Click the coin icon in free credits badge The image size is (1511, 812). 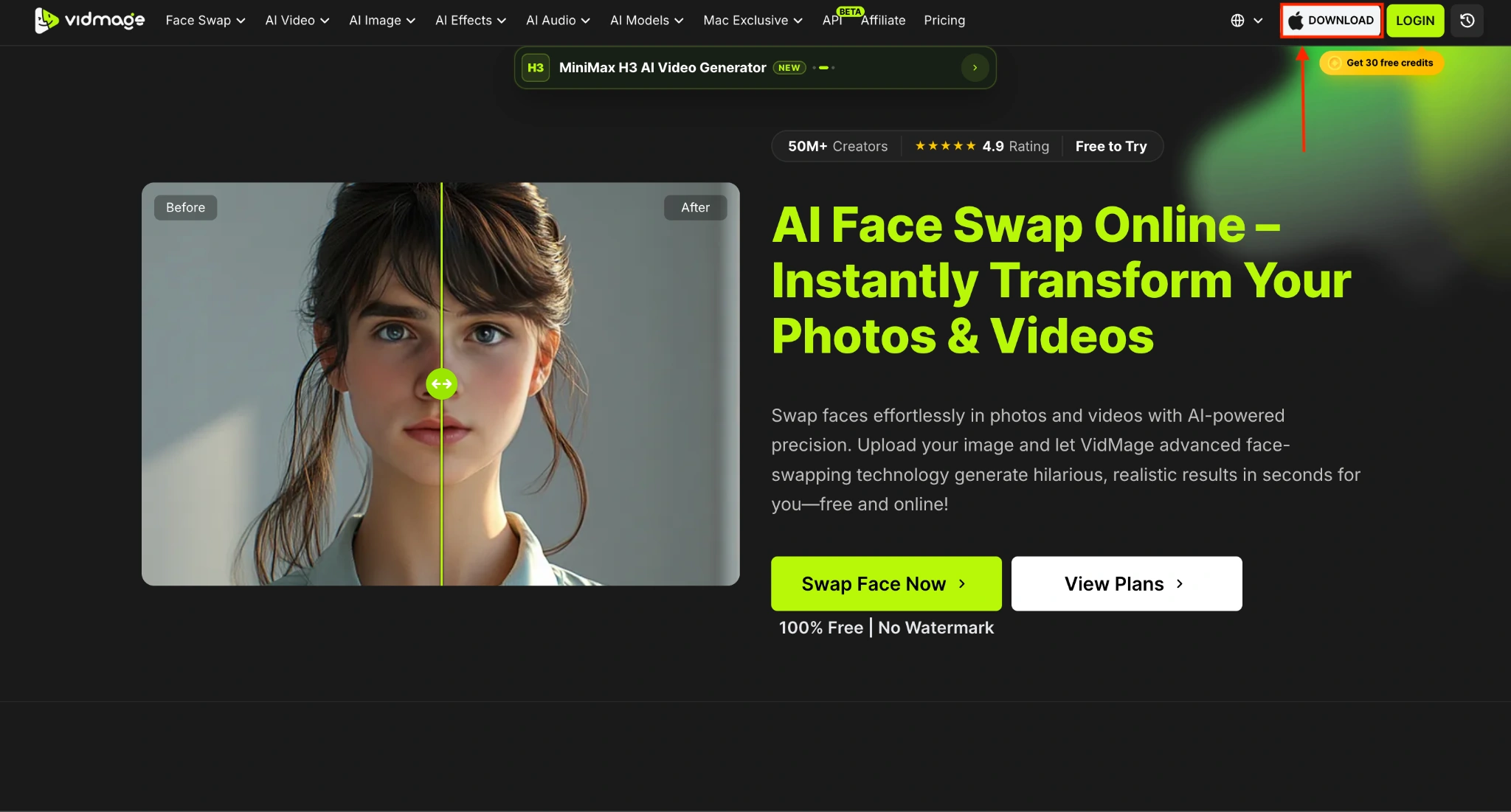coord(1334,63)
